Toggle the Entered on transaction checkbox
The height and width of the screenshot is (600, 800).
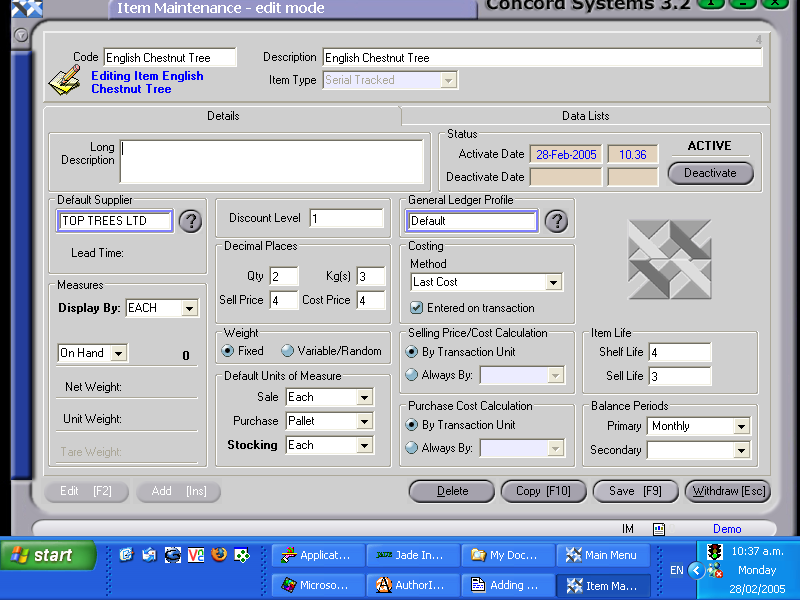(415, 308)
